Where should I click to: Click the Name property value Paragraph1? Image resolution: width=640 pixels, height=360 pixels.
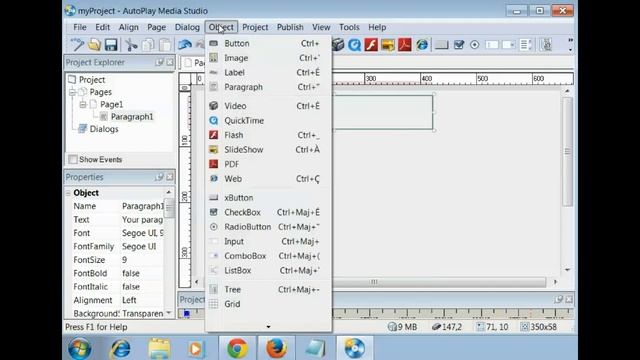pyautogui.click(x=142, y=207)
